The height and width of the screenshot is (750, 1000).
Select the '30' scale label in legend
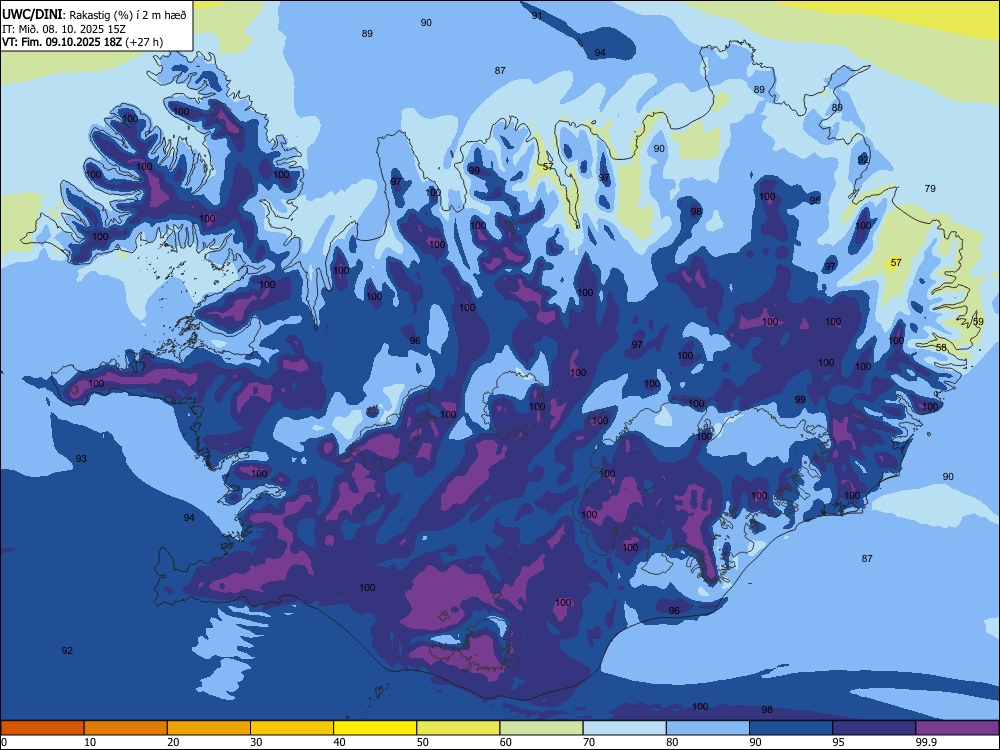click(x=256, y=742)
